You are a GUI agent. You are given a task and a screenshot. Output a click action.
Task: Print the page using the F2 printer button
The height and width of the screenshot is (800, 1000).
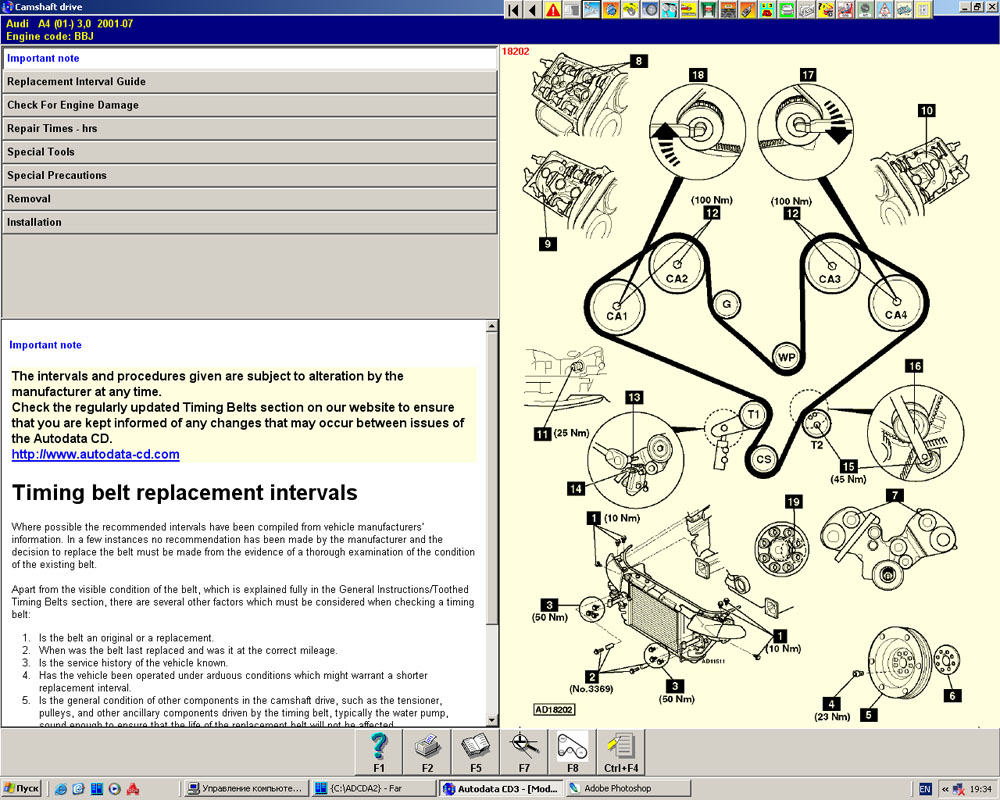(x=427, y=751)
